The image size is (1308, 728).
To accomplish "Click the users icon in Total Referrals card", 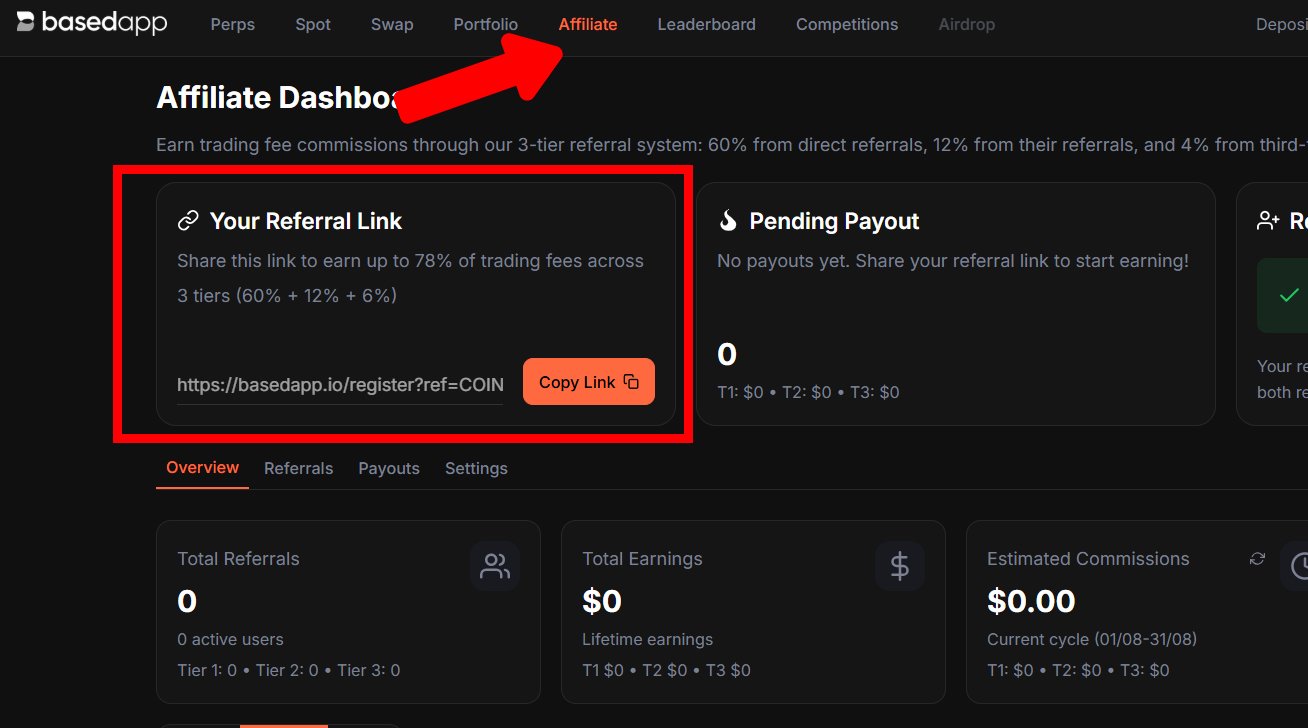I will [x=495, y=566].
